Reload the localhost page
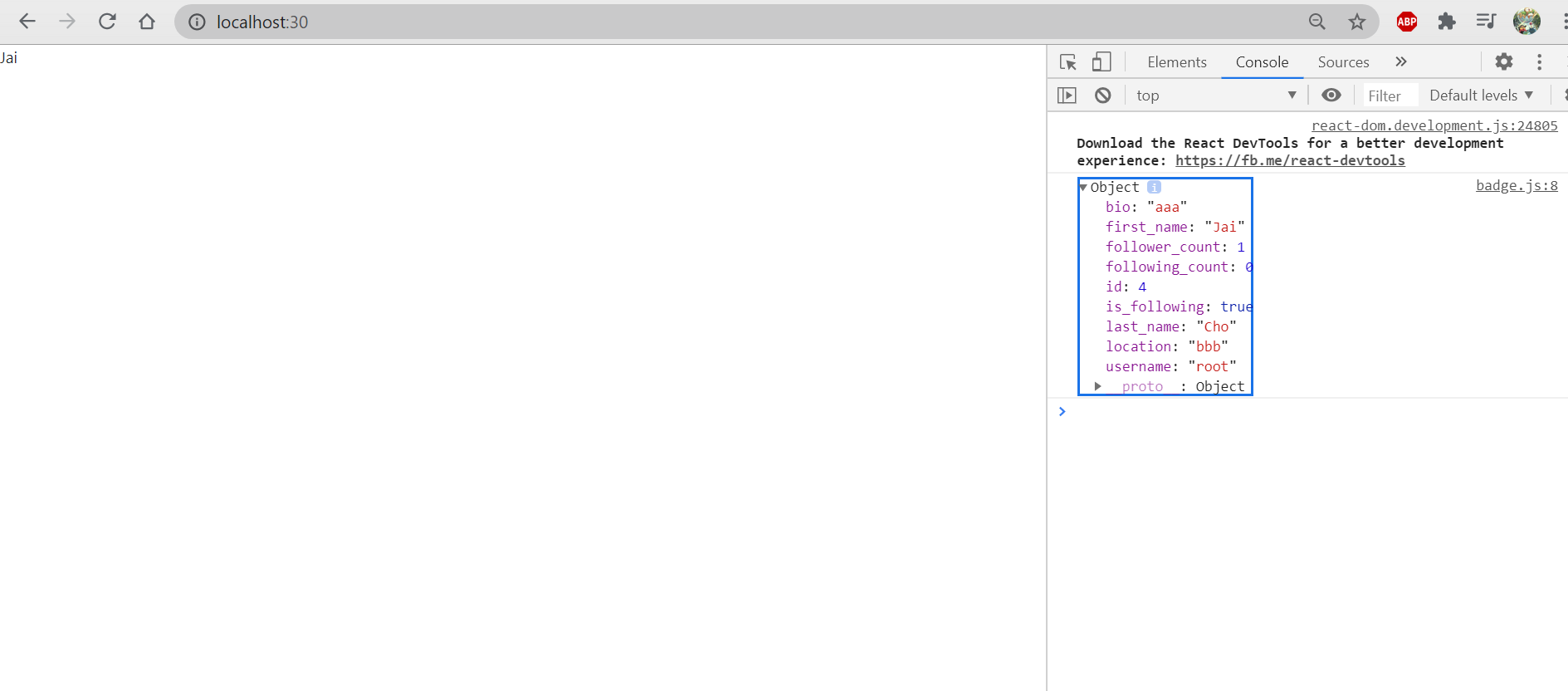Screen dimensions: 1568x691 [x=107, y=22]
